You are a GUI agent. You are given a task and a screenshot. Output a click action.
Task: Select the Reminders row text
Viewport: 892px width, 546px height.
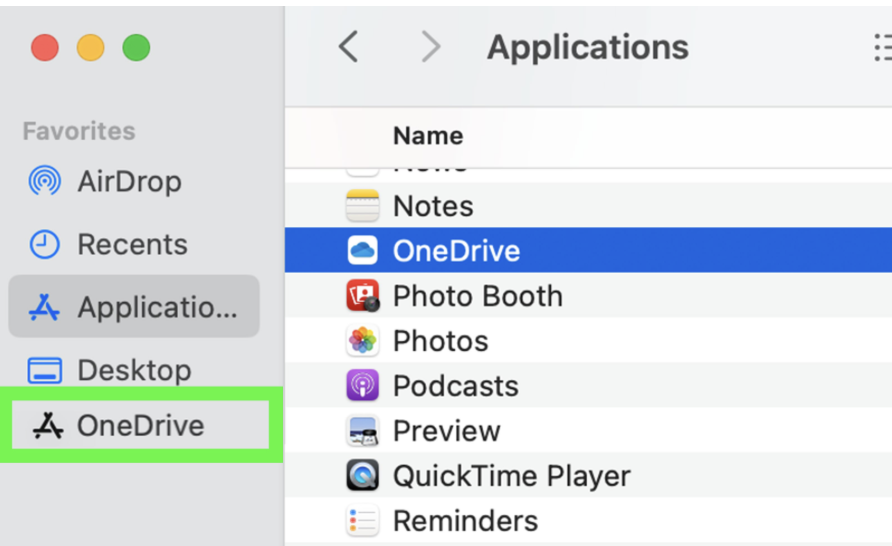(465, 521)
